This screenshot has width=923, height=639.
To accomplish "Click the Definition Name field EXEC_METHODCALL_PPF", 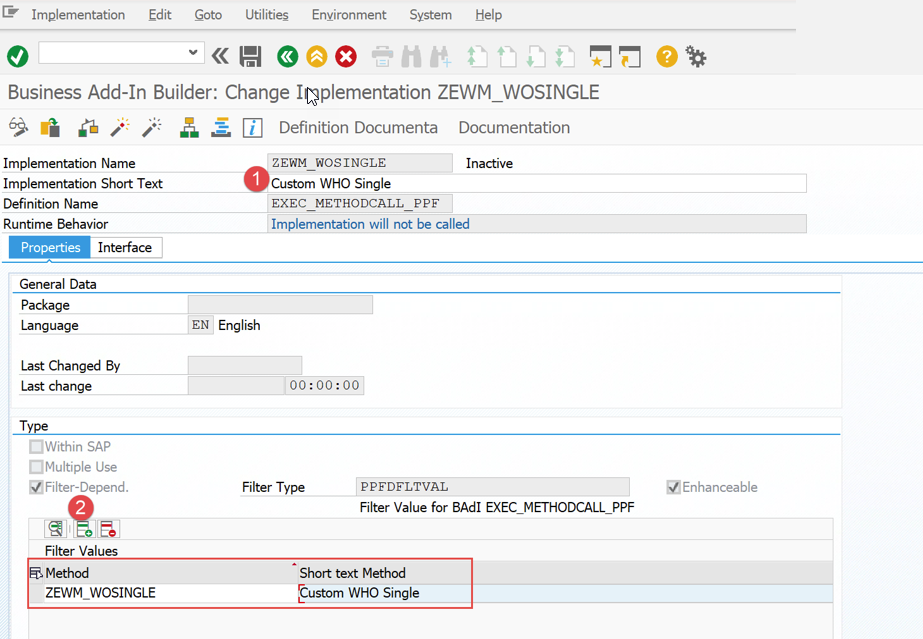I will pyautogui.click(x=360, y=204).
